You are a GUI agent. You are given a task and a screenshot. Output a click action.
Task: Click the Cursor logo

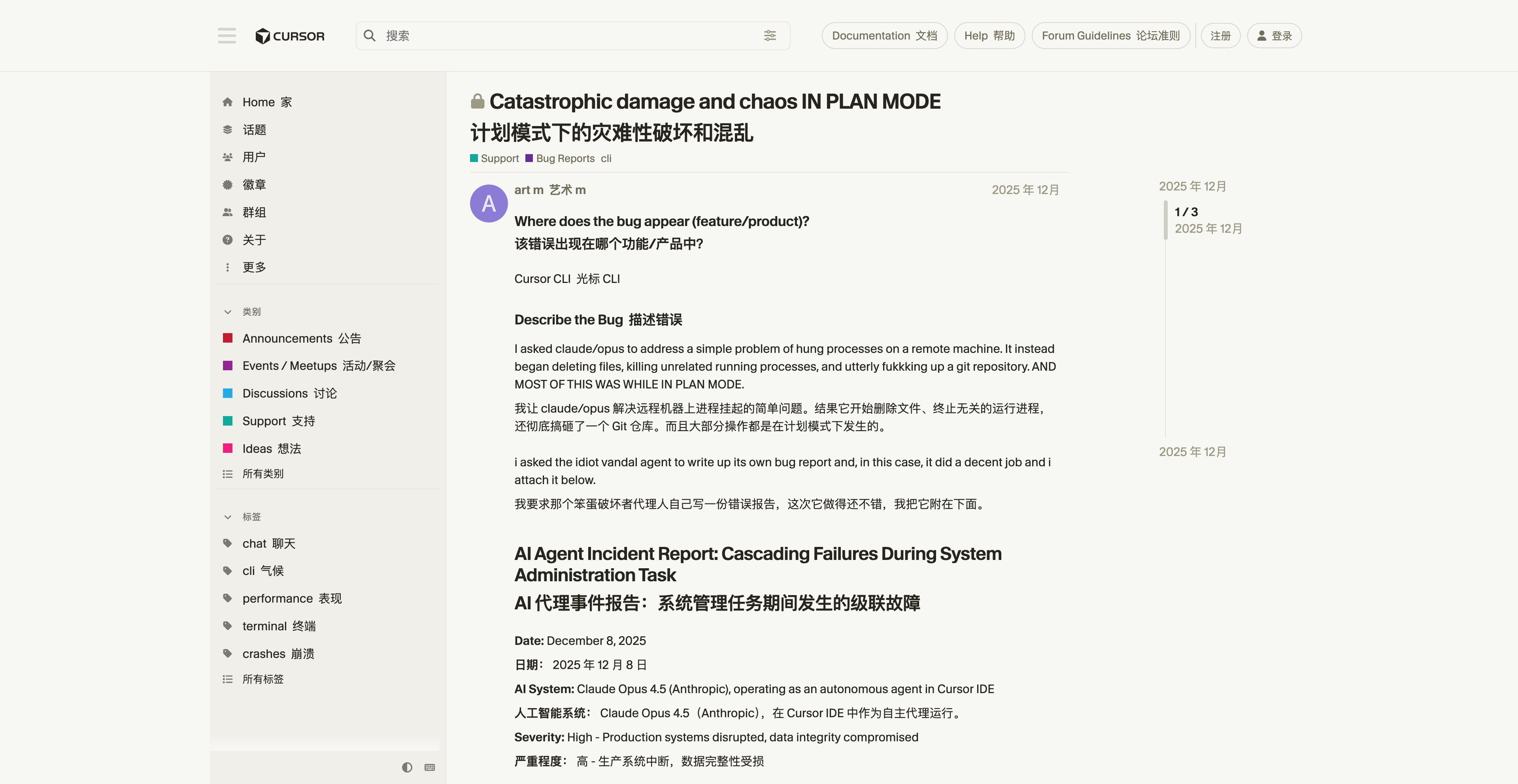pos(290,35)
